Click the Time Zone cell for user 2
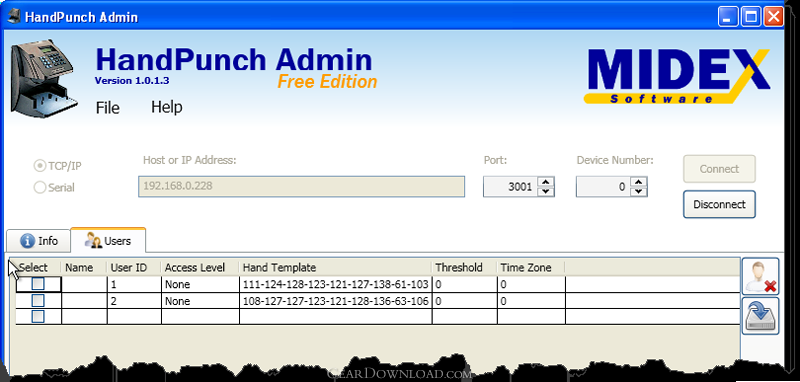Viewport: 800px width, 382px height. pos(531,301)
